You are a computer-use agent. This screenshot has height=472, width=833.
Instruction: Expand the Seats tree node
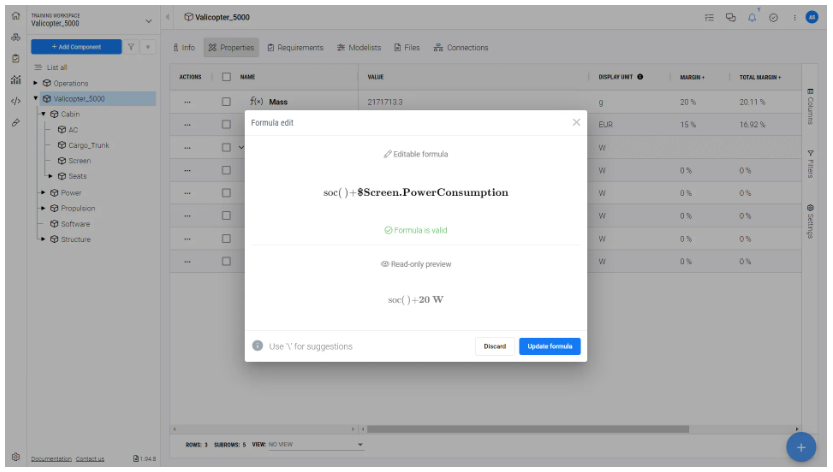point(51,176)
